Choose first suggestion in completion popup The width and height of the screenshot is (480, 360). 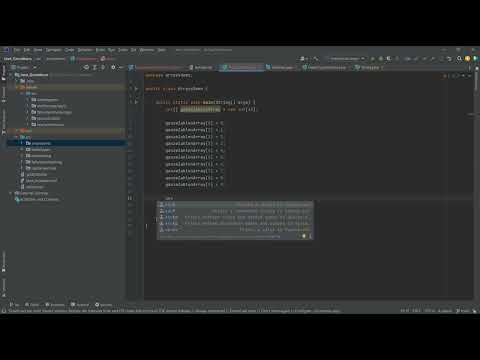click(235, 205)
